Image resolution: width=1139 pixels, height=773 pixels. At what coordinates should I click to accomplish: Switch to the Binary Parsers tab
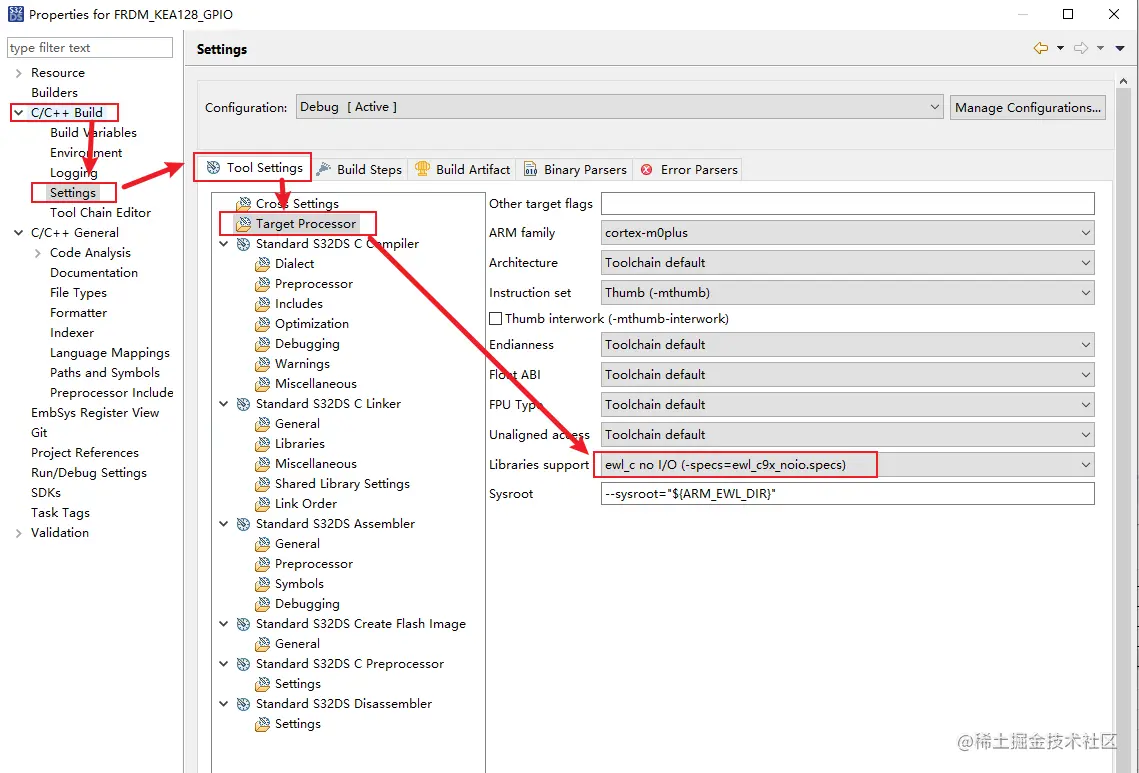click(575, 169)
